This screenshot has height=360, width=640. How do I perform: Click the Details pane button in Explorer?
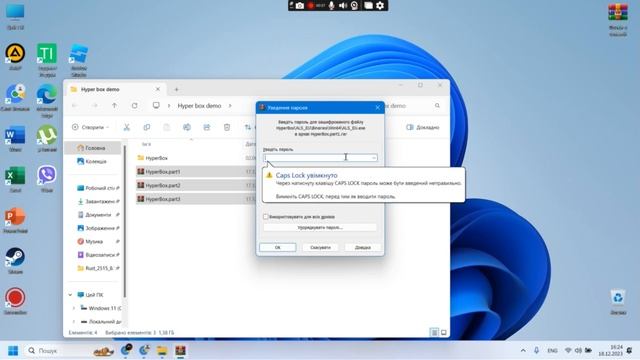coord(423,127)
